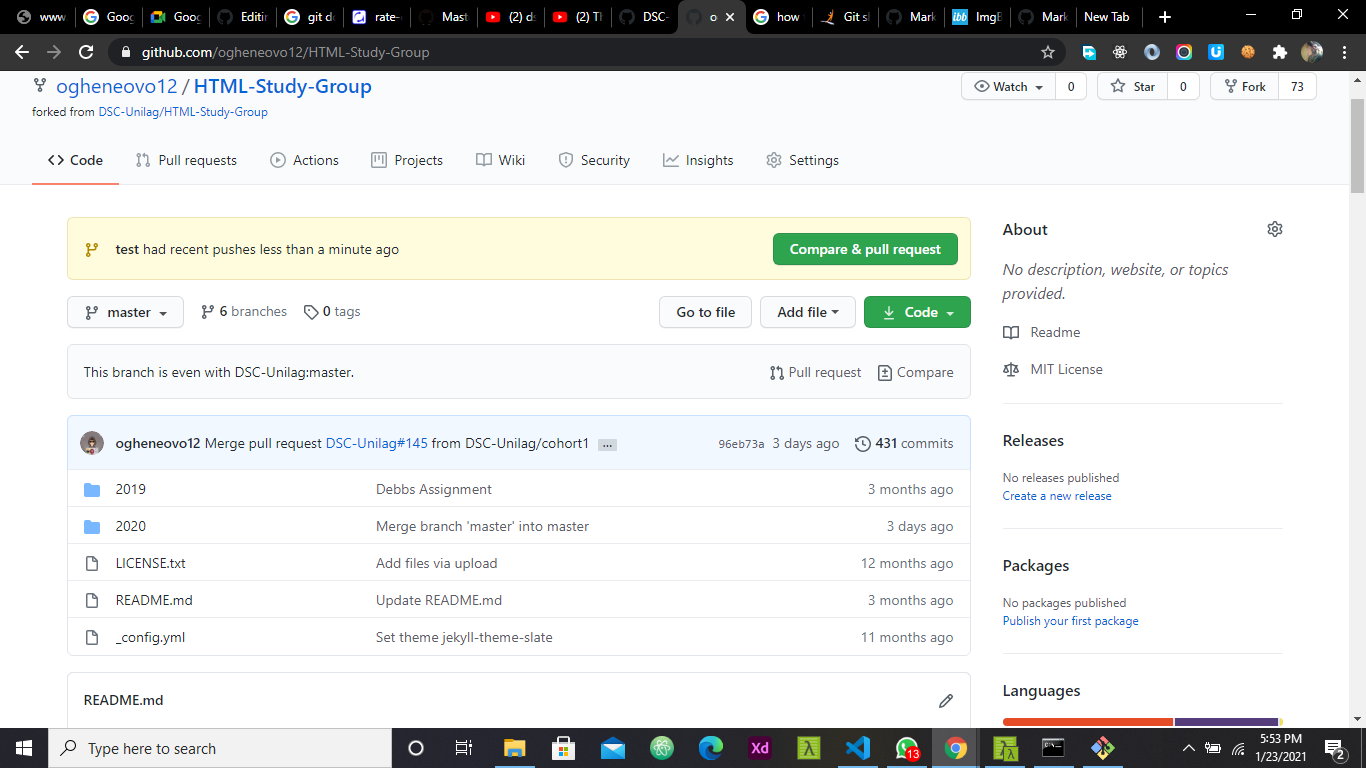Click the browser address bar URL

tap(285, 52)
